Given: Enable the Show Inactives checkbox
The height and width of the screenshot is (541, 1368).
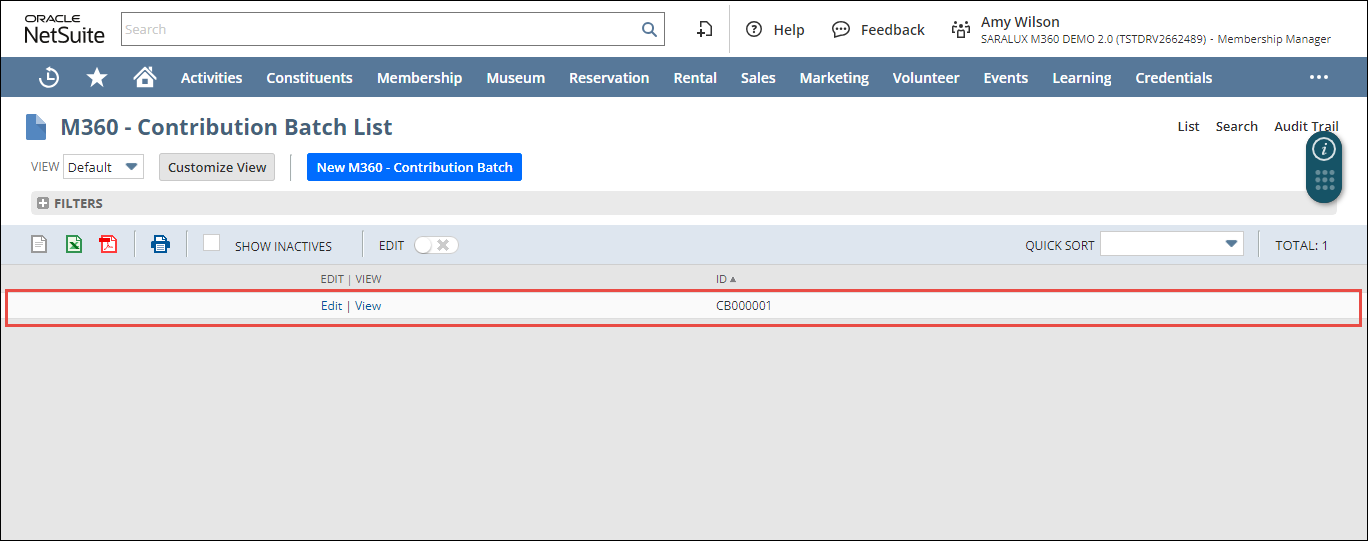Looking at the screenshot, I should coord(211,243).
